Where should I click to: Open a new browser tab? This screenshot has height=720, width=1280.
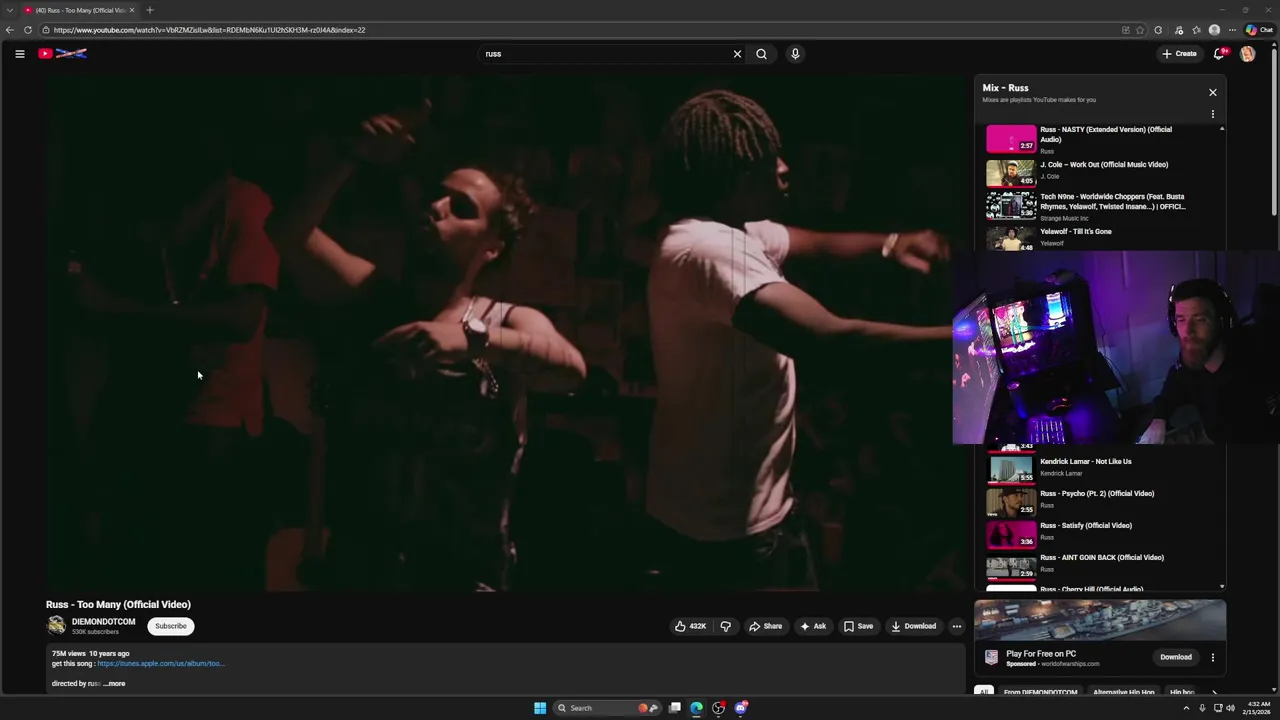click(150, 10)
